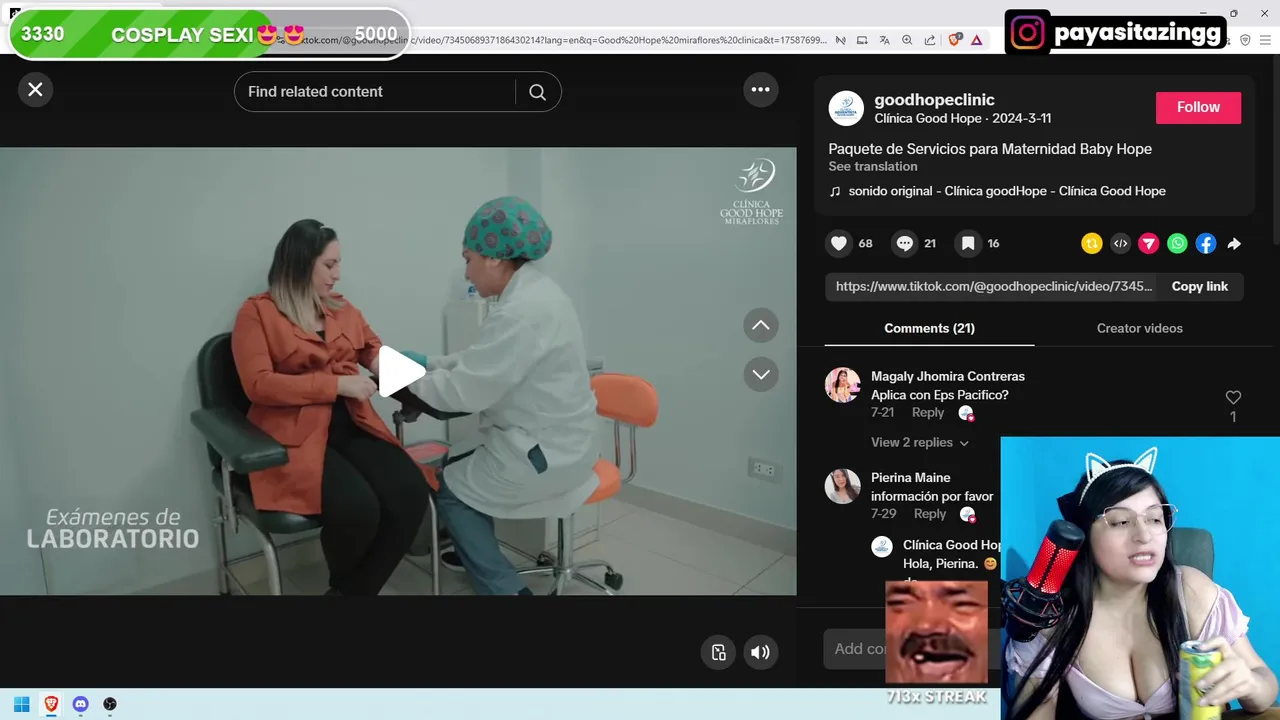
Task: Open Windows Start menu
Action: point(21,704)
